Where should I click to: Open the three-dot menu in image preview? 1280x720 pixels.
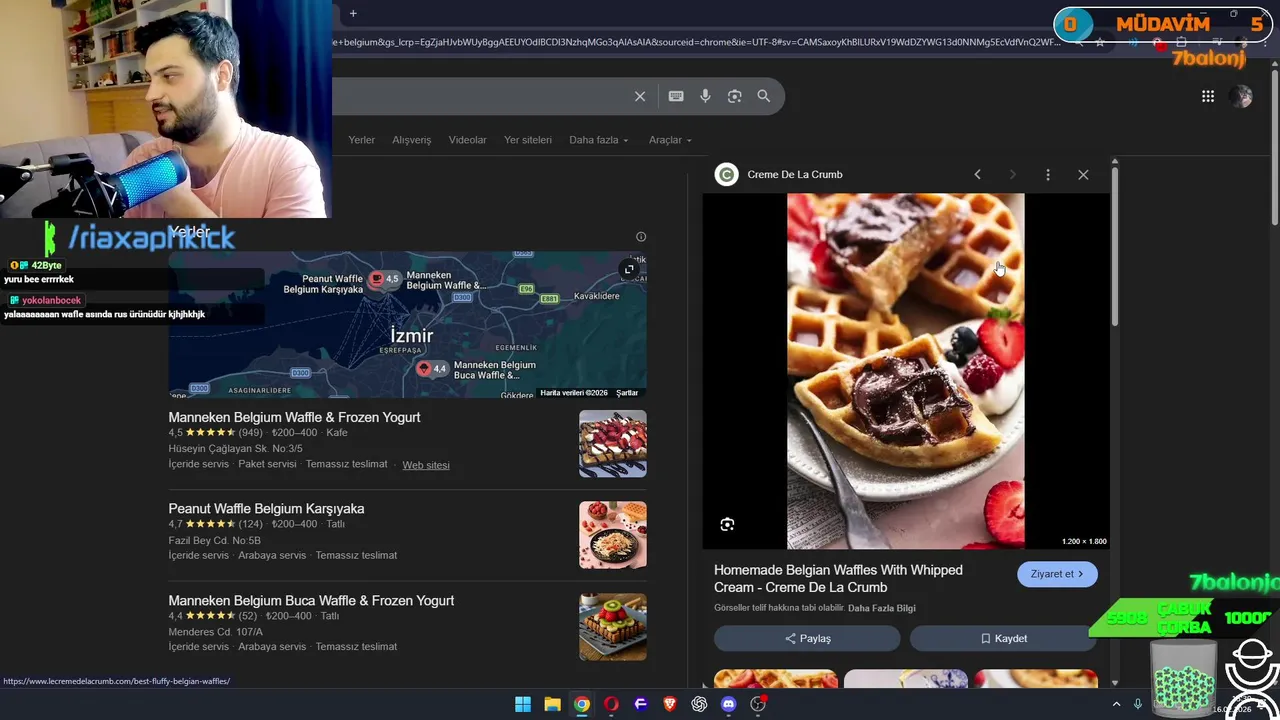1047,174
